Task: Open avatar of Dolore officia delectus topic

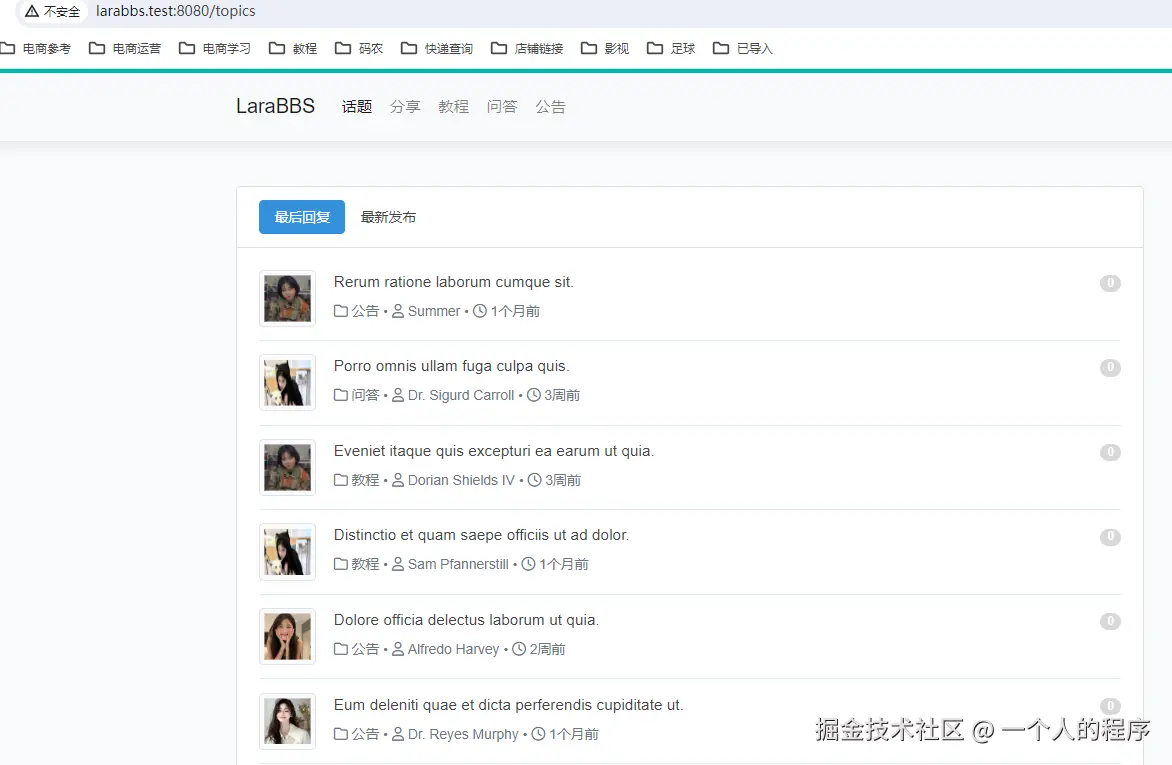Action: point(287,636)
